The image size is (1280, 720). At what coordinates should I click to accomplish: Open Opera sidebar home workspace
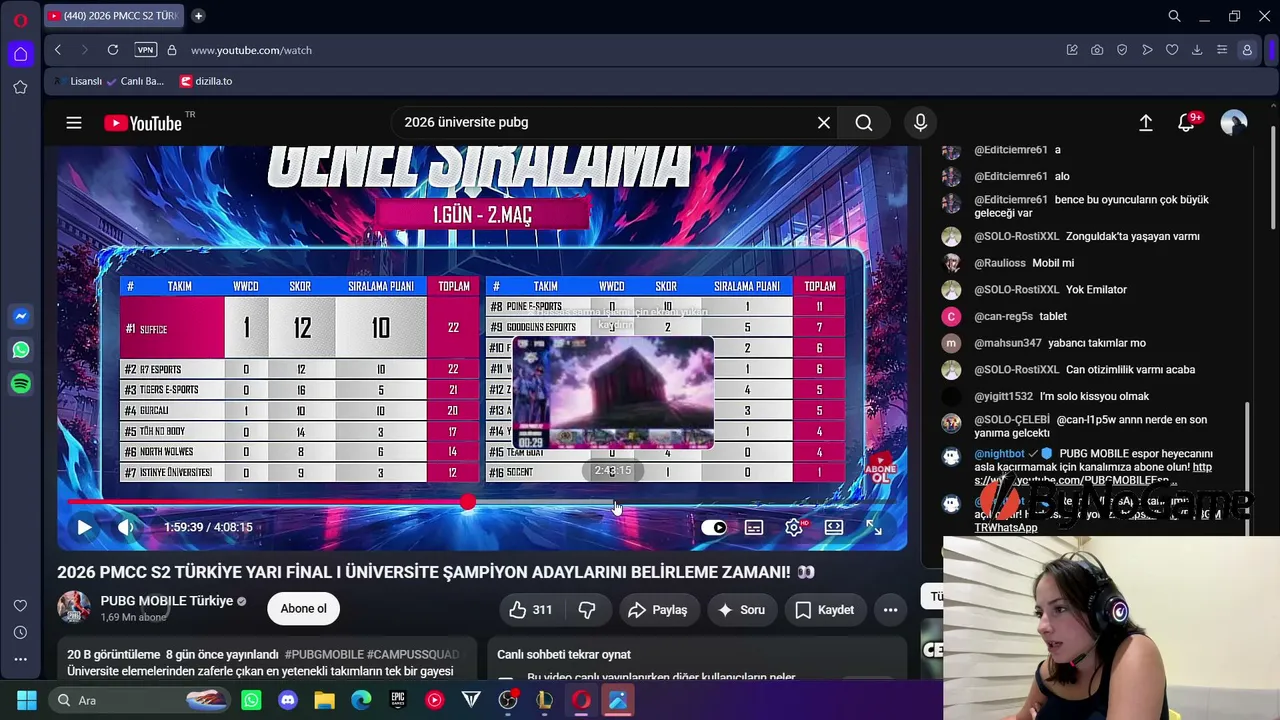pyautogui.click(x=20, y=54)
